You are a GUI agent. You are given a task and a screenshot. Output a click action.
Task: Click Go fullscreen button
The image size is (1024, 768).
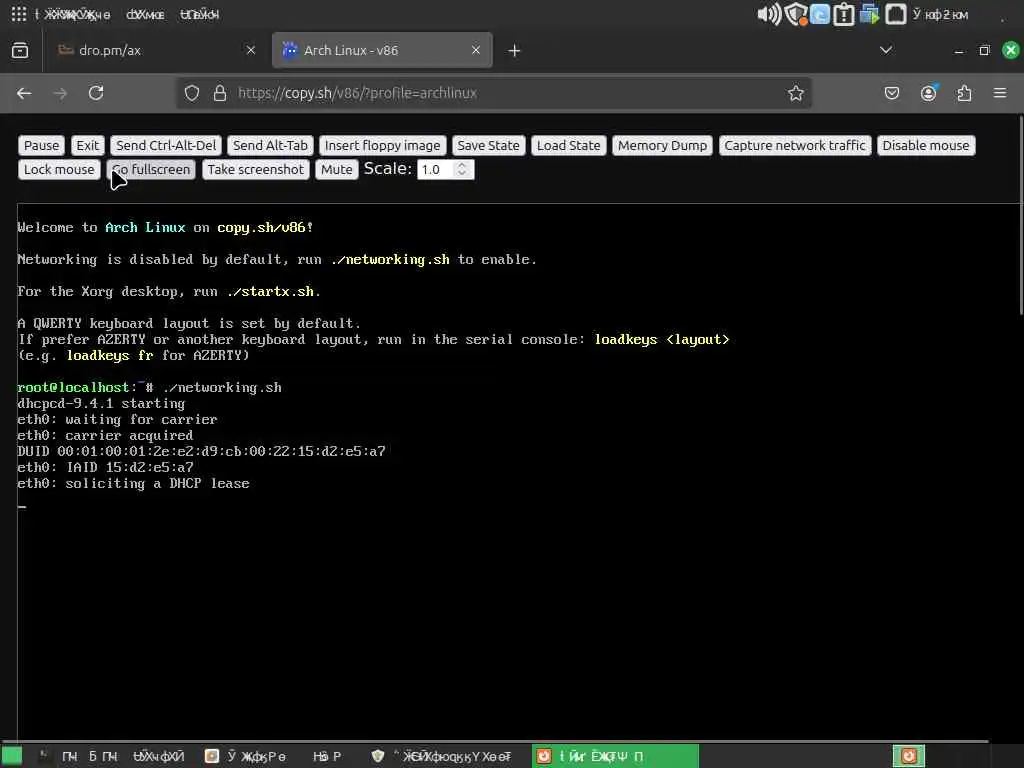(x=152, y=170)
